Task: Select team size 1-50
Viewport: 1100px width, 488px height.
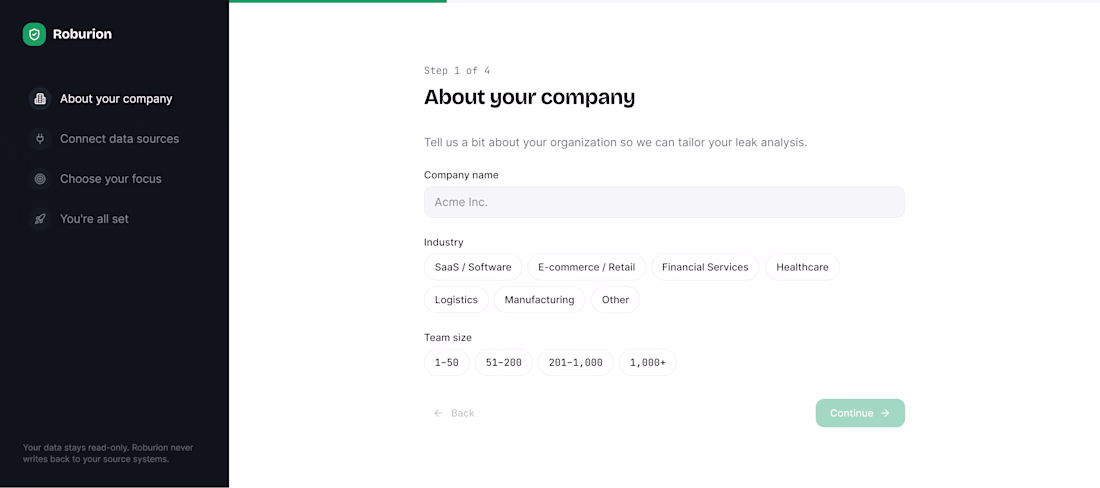Action: click(x=447, y=362)
